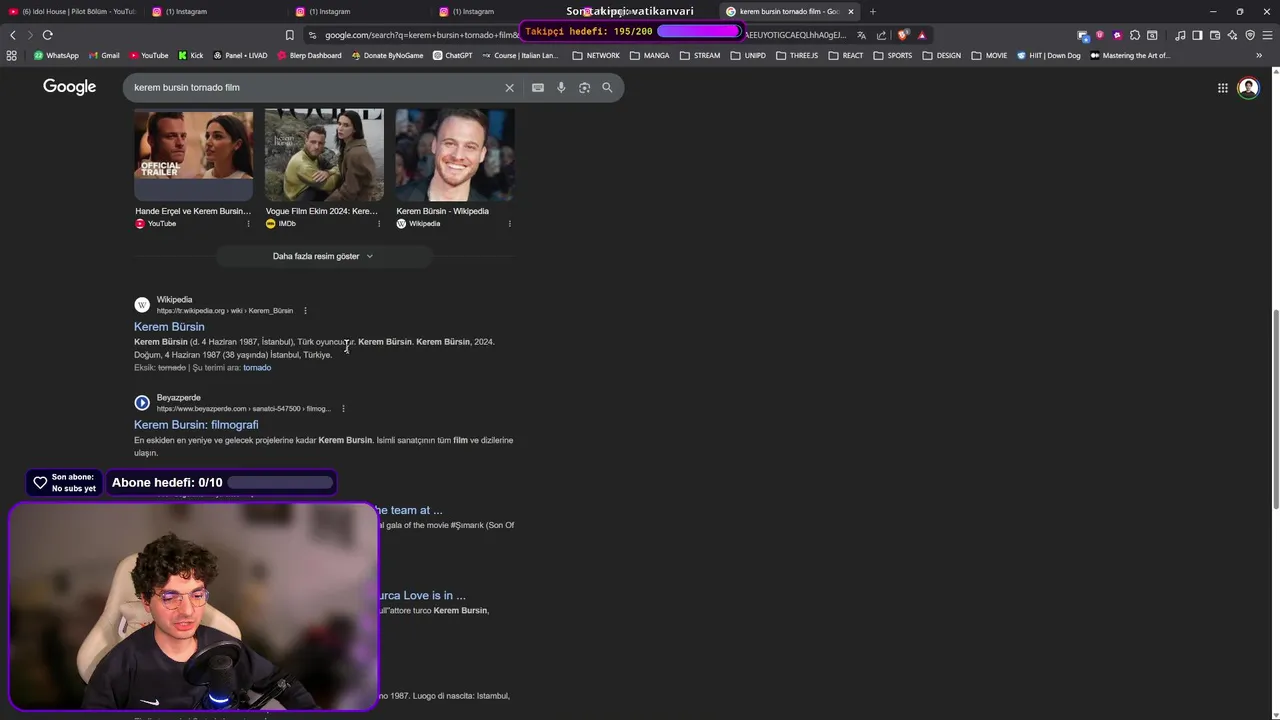This screenshot has height=720, width=1280.
Task: Open Leo AI sparkle icon
Action: coord(1232,35)
